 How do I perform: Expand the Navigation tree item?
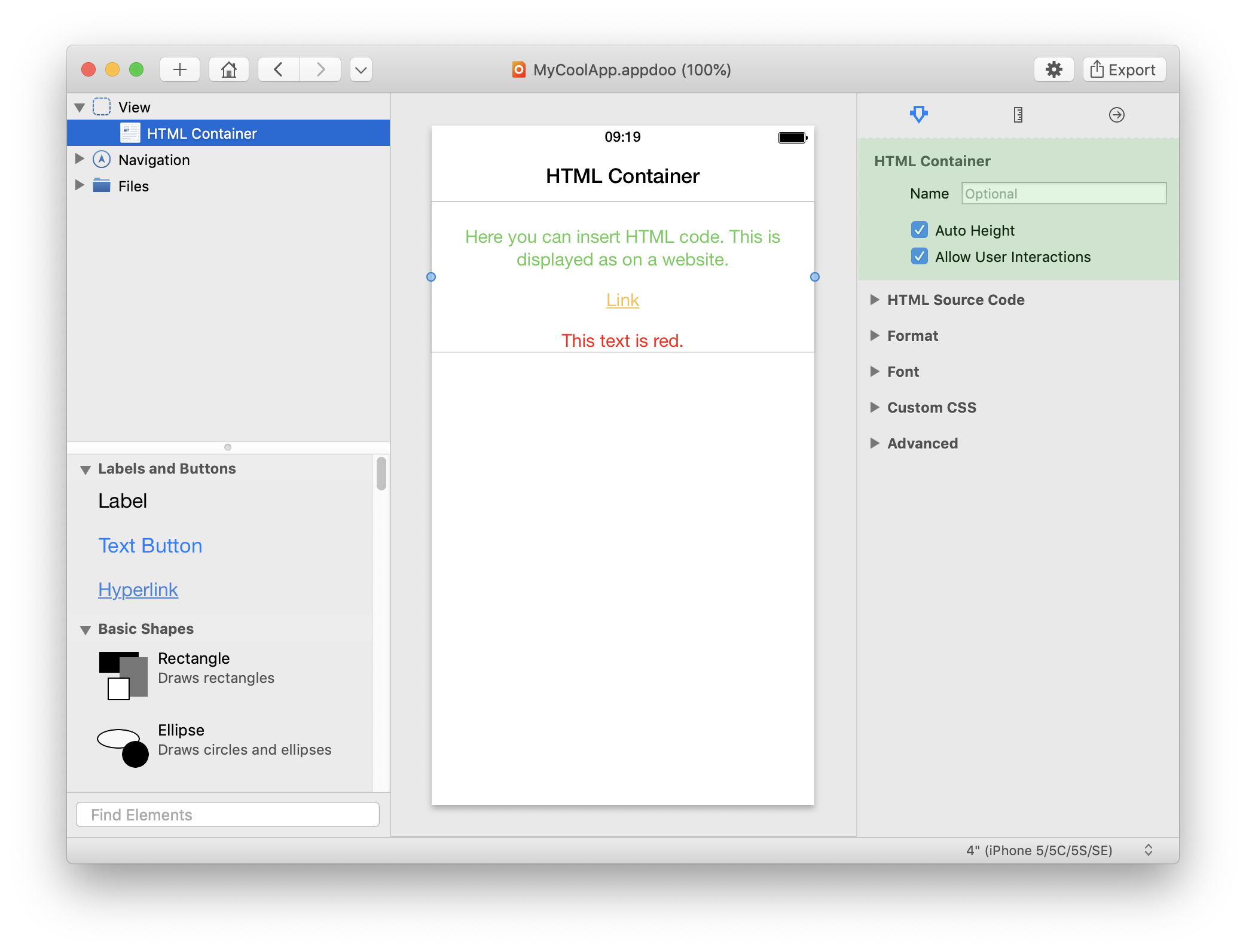[80, 159]
